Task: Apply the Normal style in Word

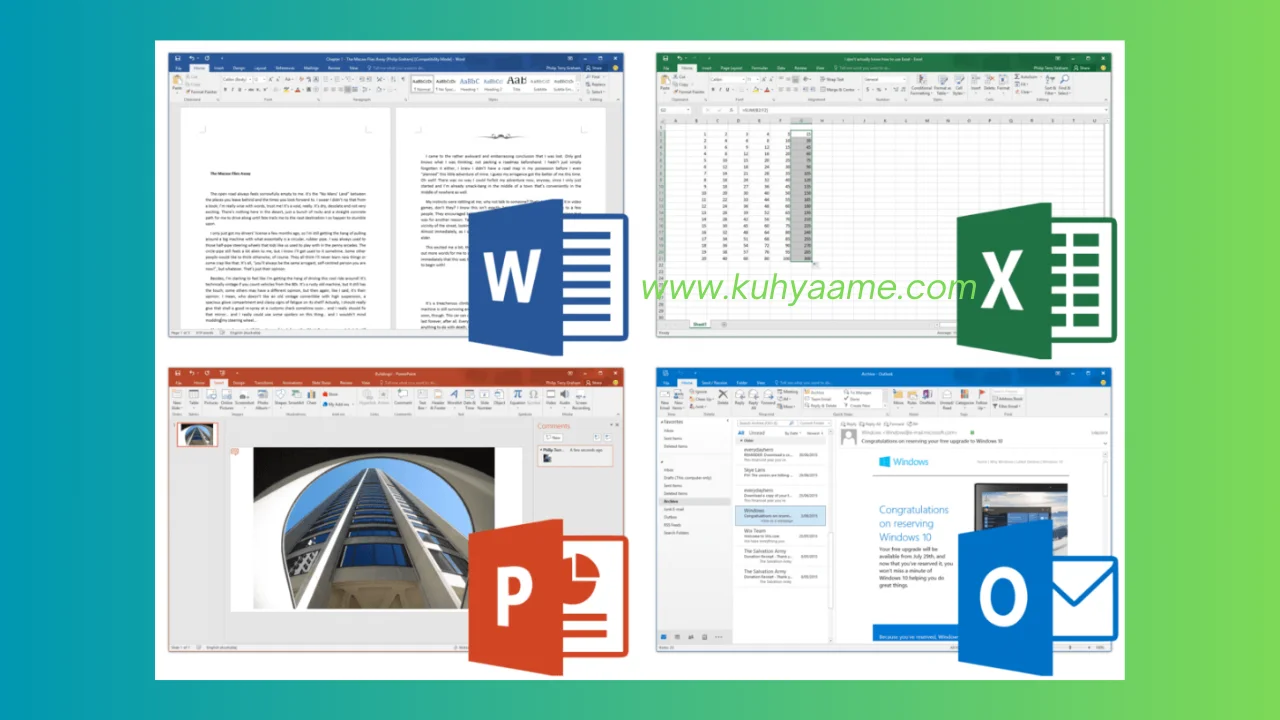Action: (x=422, y=84)
